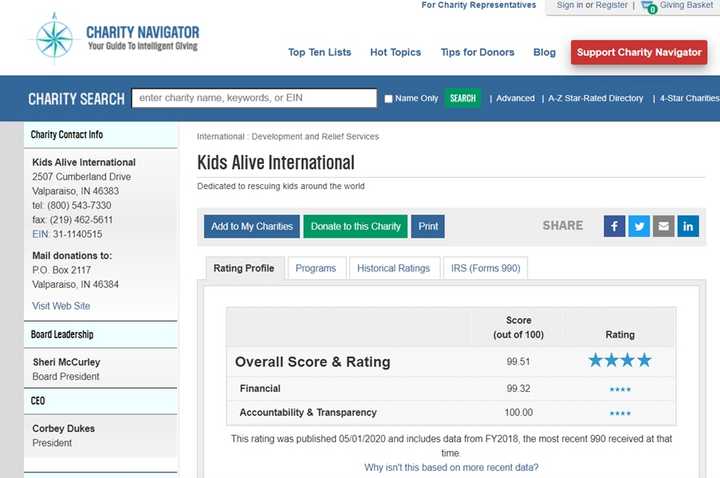Screen dimensions: 720x478
Task: Open A-Z Star-Rated Directory link
Action: 596,98
